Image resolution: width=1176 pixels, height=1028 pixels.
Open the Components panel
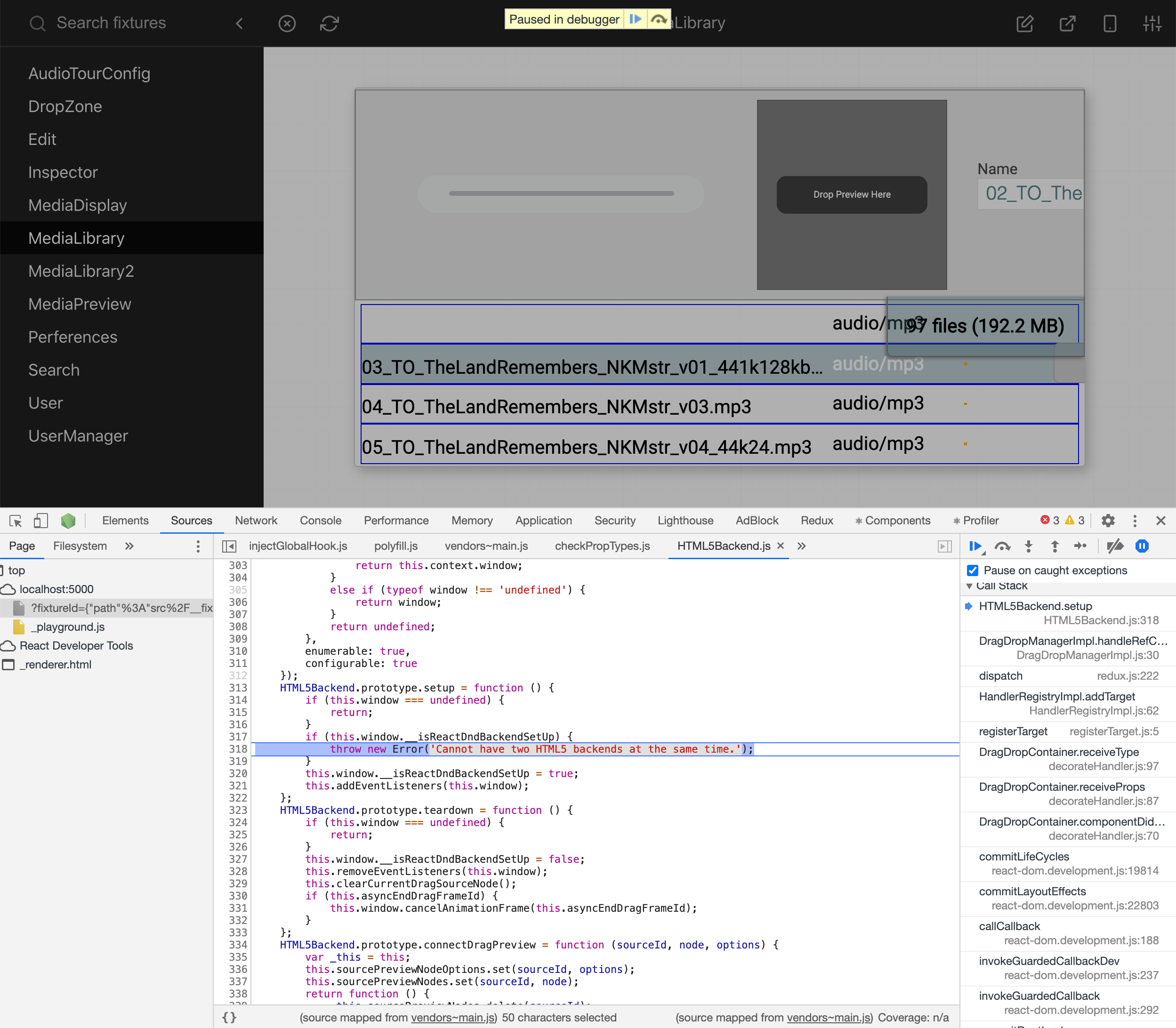pyautogui.click(x=893, y=520)
